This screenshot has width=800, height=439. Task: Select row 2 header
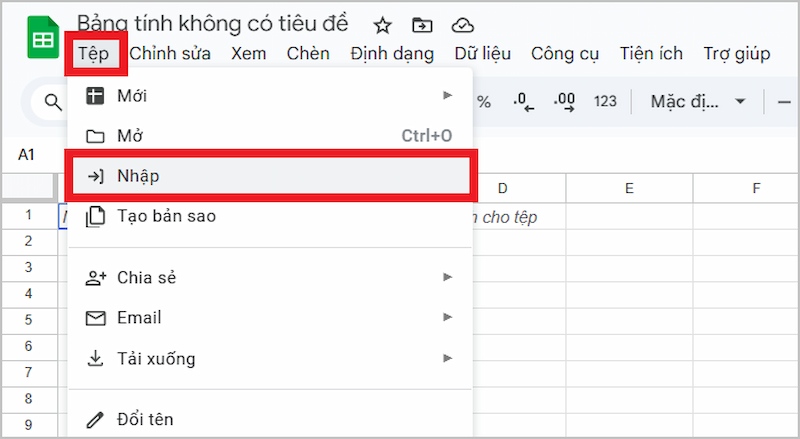(29, 241)
